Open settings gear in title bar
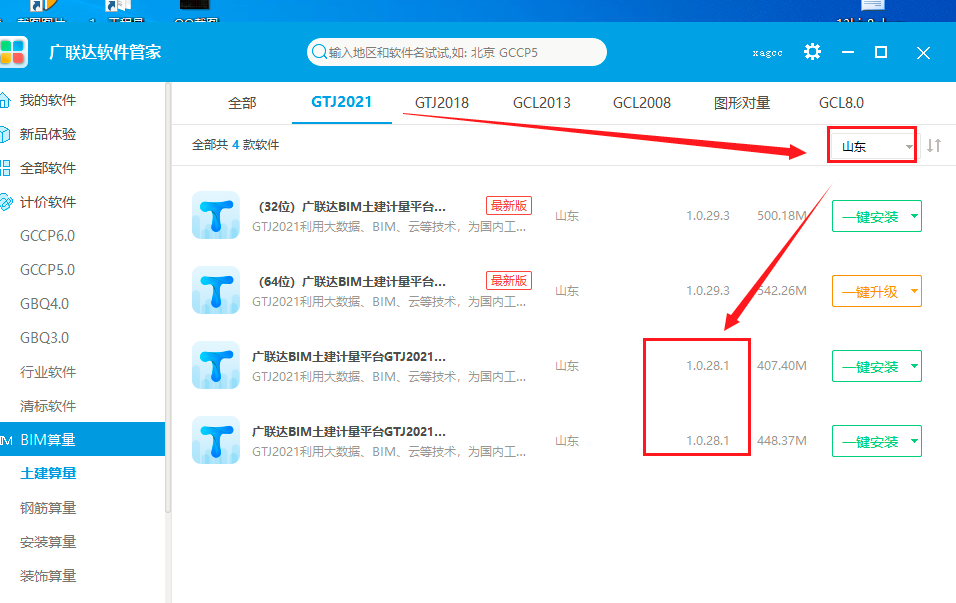Screen dimensions: 956x603 (x=812, y=52)
